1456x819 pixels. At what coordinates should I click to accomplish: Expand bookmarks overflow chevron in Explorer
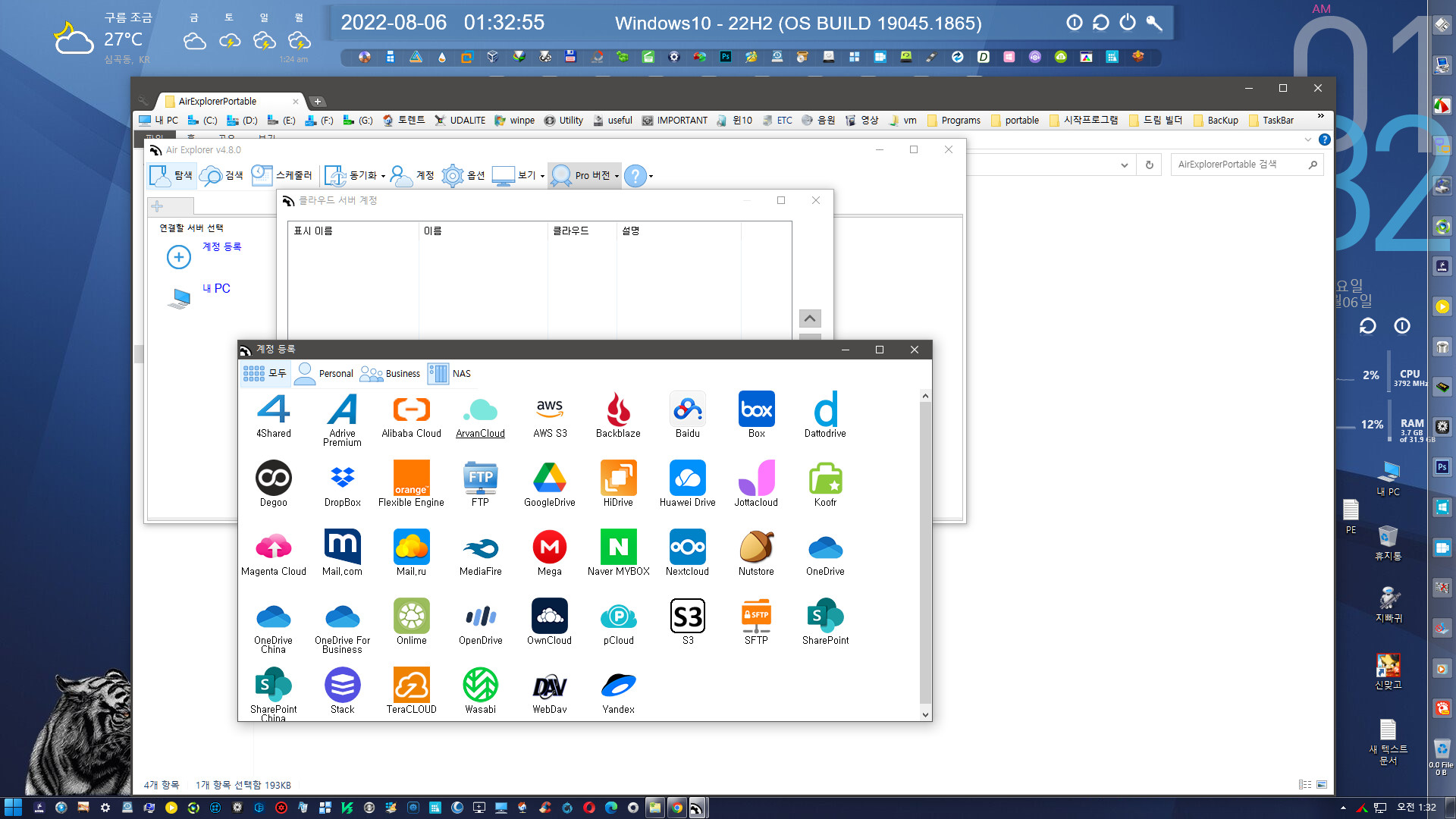click(x=1321, y=116)
